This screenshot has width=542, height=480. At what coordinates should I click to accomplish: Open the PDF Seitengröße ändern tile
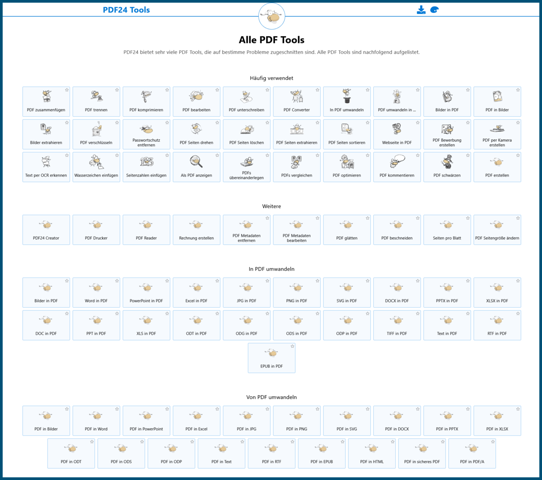(497, 230)
